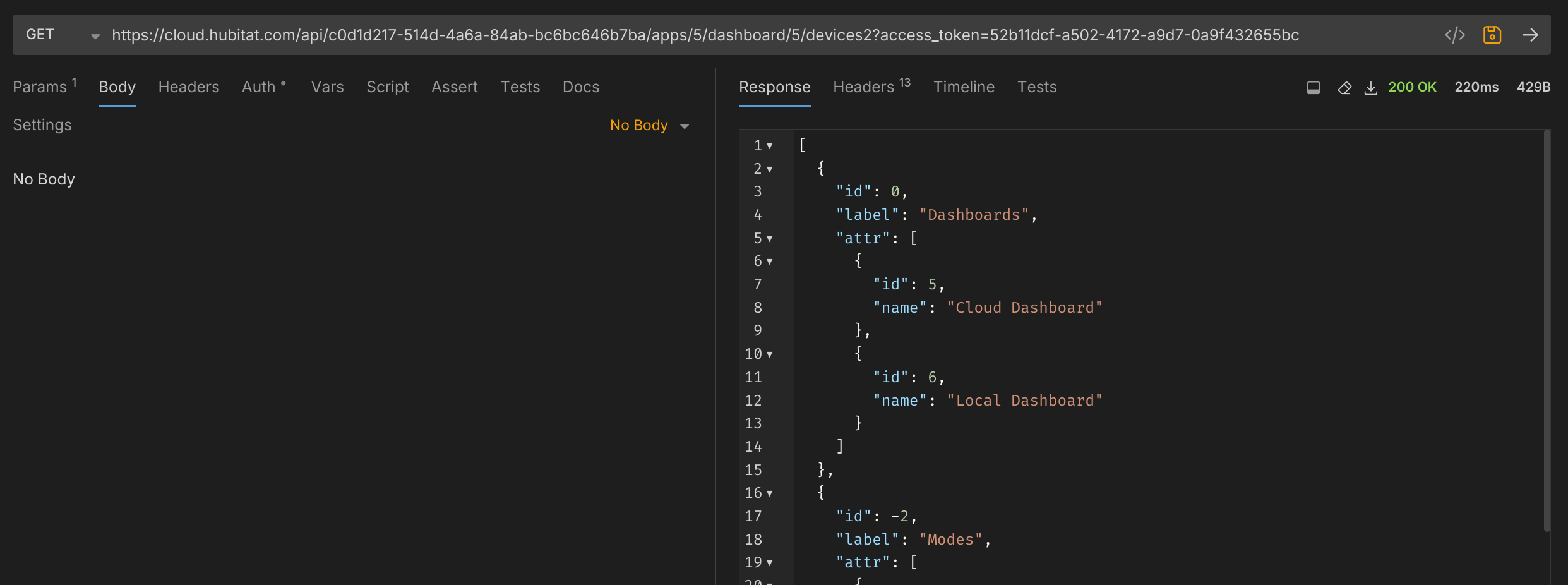
Task: Toggle the response layout icon
Action: [x=1313, y=88]
